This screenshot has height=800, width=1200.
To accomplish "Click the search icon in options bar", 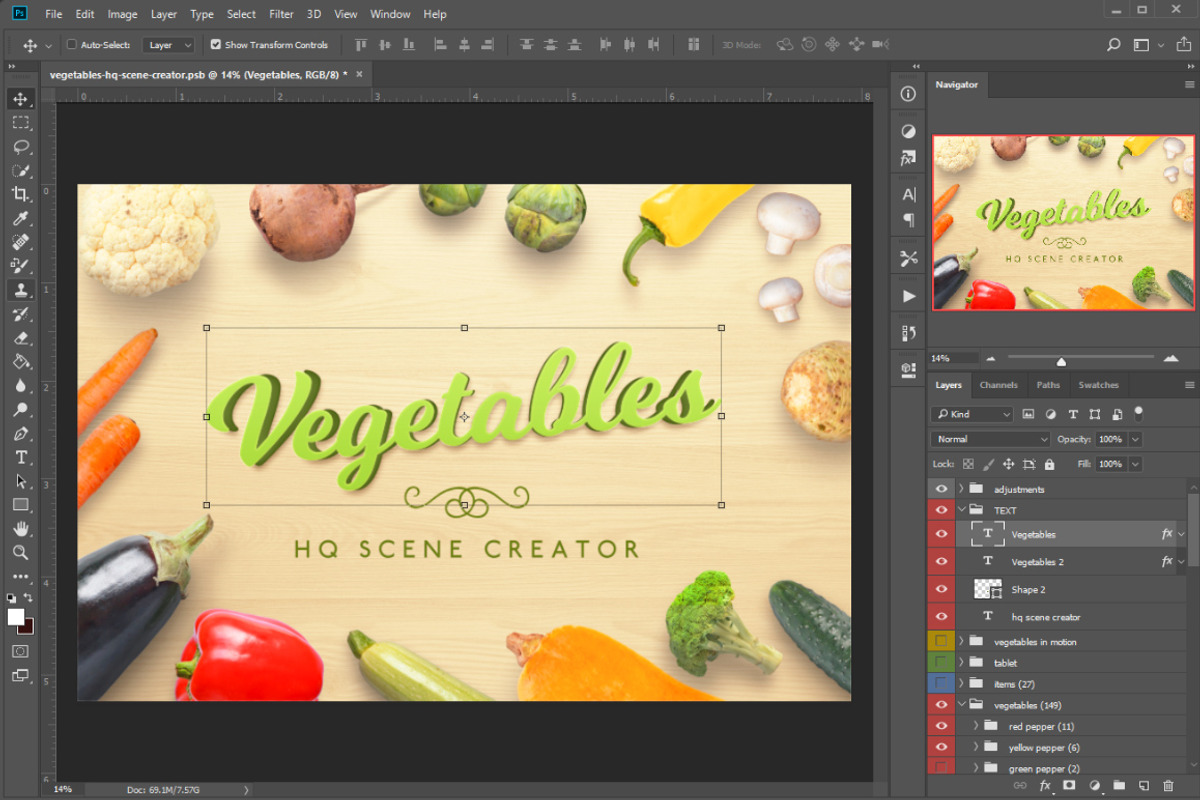I will pyautogui.click(x=1113, y=45).
